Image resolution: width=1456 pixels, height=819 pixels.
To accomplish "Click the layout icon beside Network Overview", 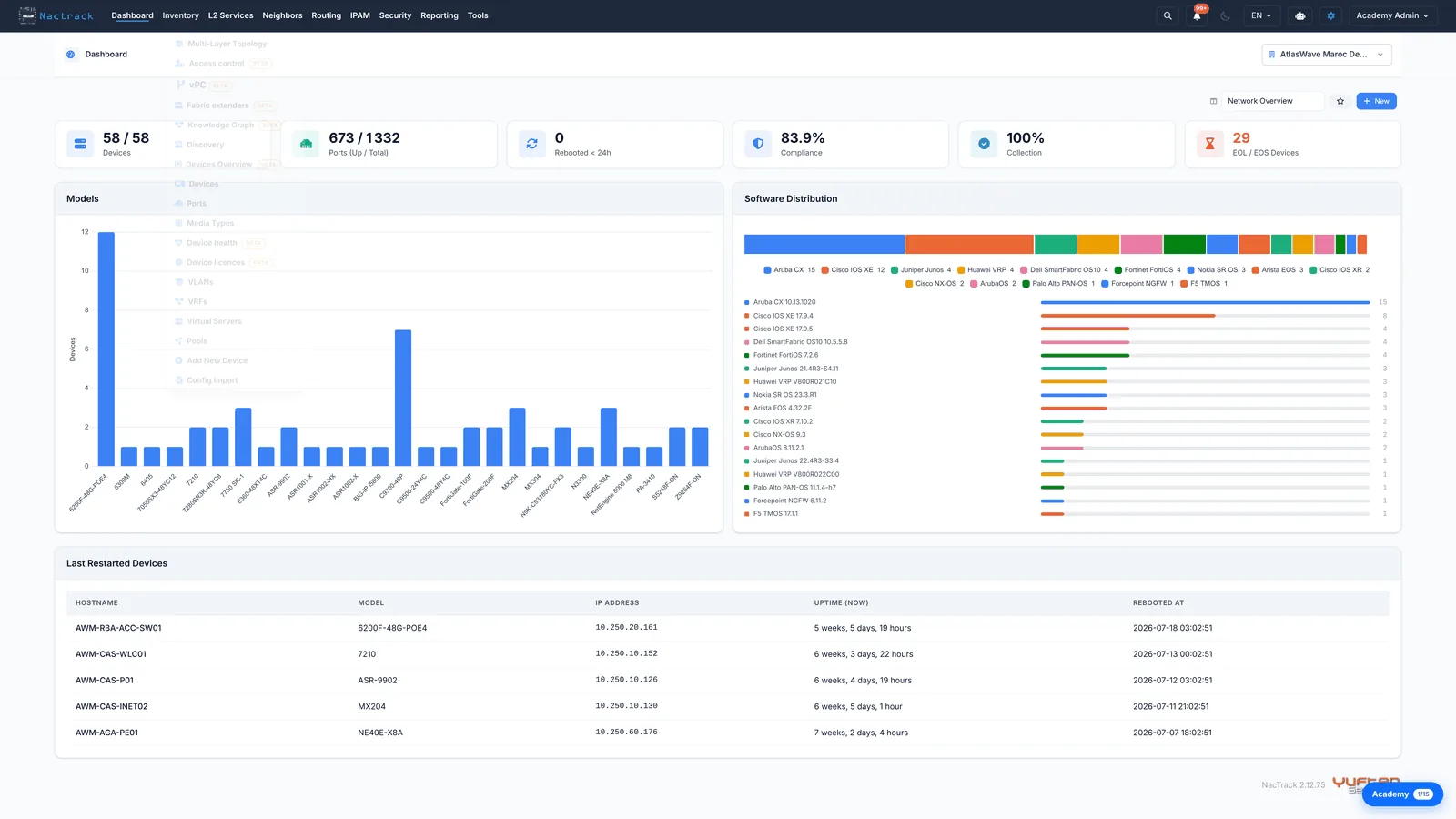I will point(1213,101).
